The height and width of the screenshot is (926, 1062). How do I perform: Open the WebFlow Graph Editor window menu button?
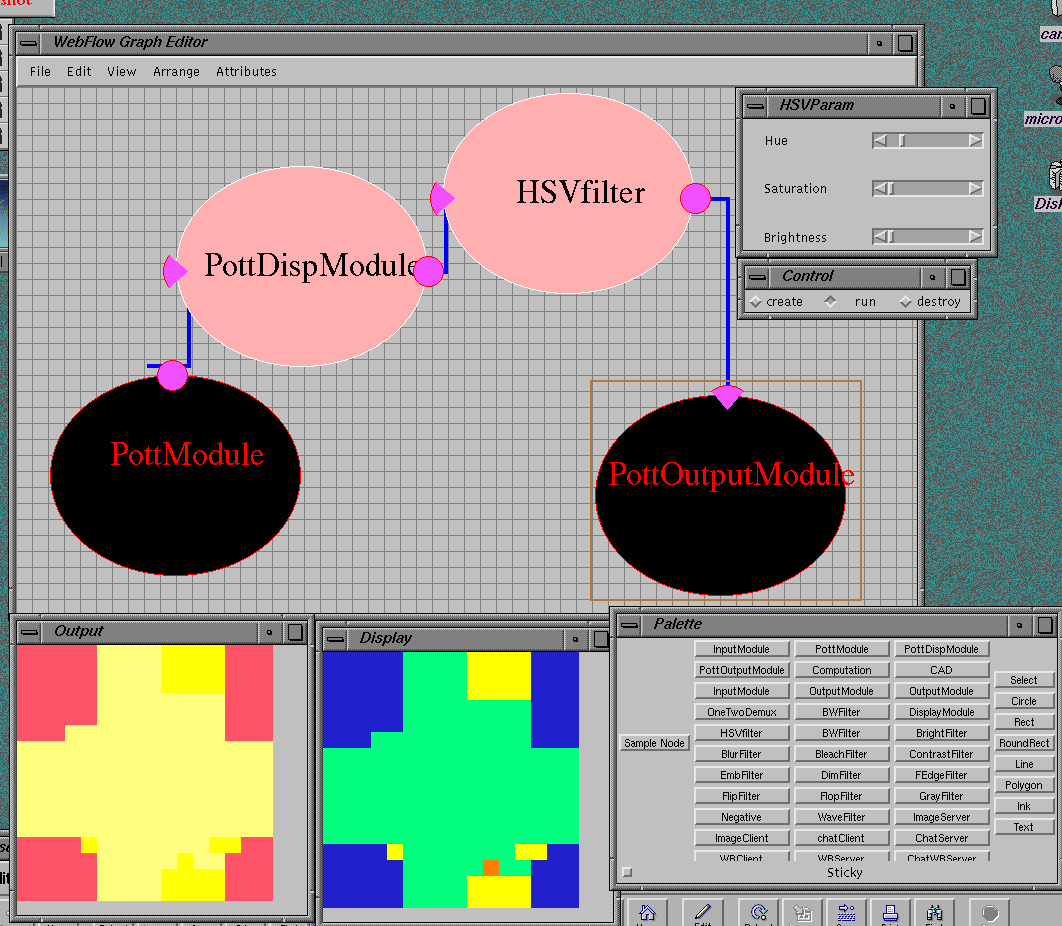[x=28, y=43]
